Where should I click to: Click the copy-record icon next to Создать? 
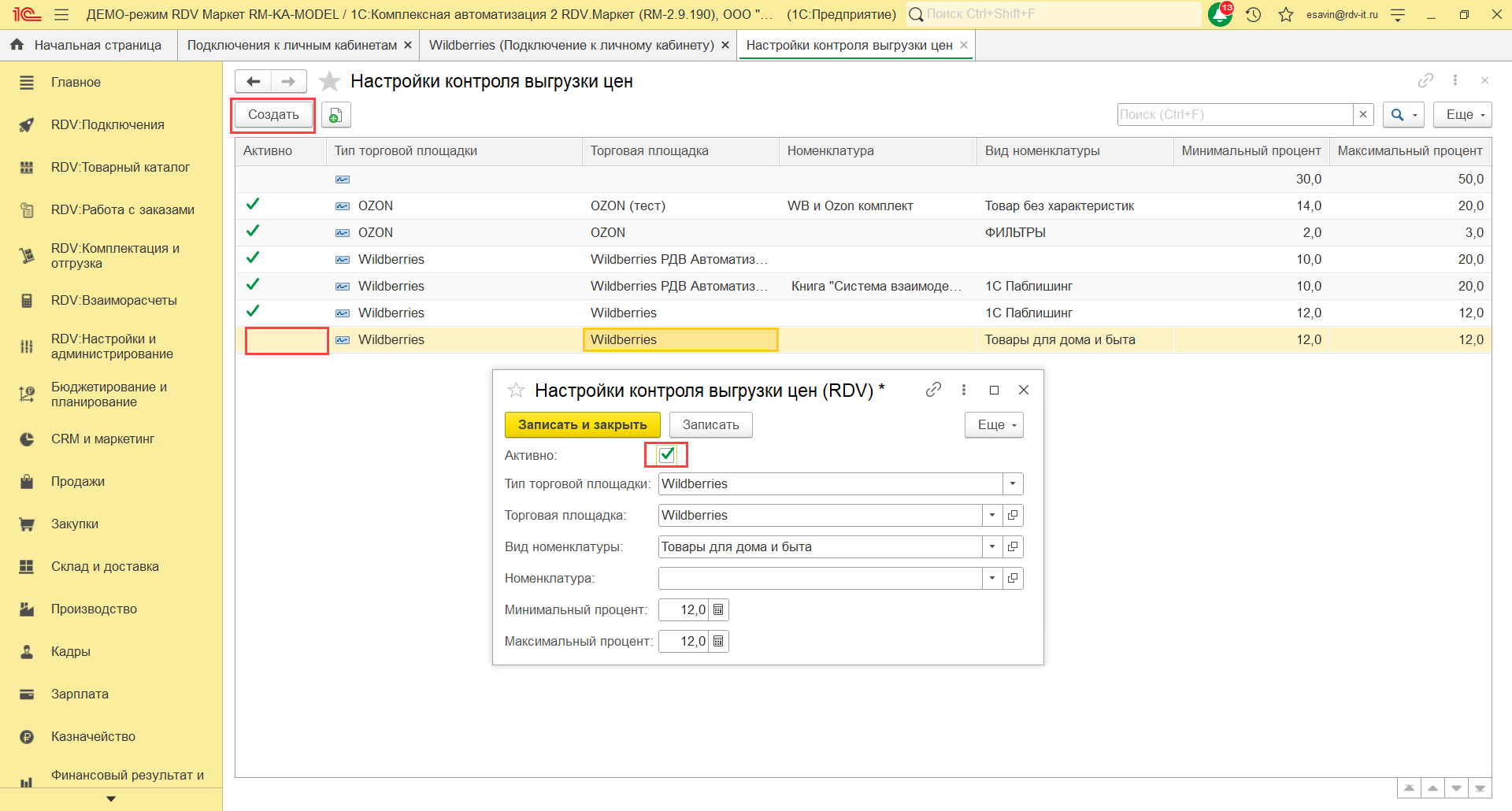click(335, 115)
